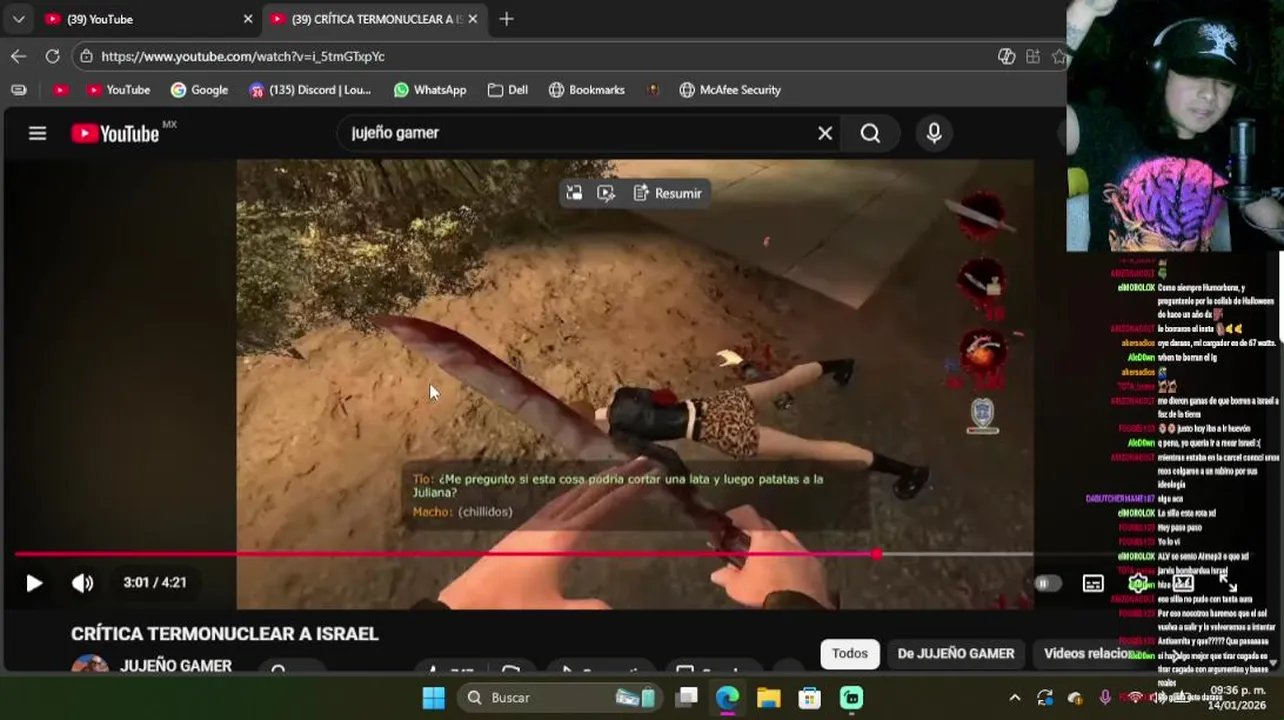Click the 3:01 / 4:21 time display

coord(155,582)
